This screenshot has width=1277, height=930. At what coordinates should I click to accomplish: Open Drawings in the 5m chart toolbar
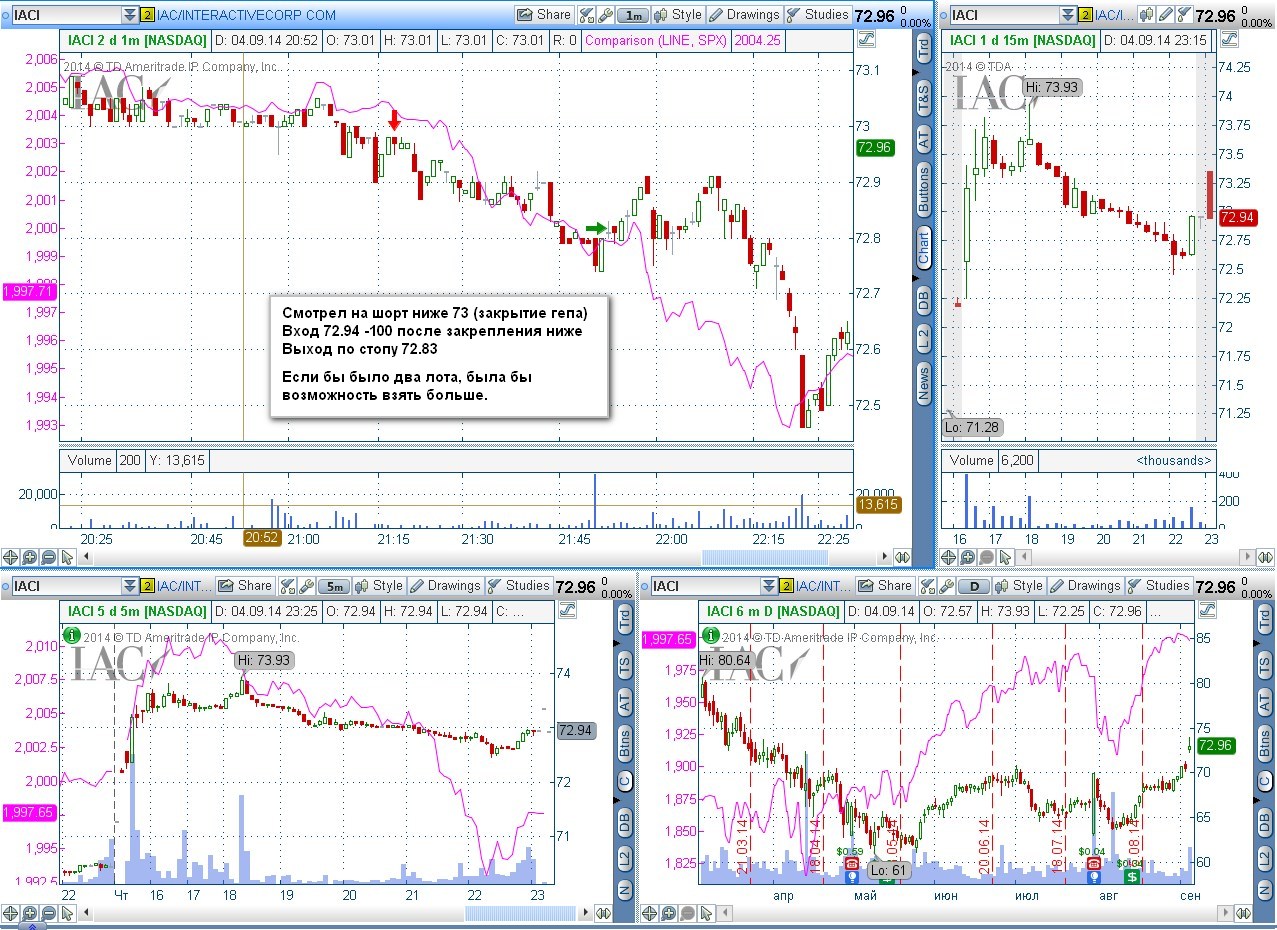coord(445,586)
